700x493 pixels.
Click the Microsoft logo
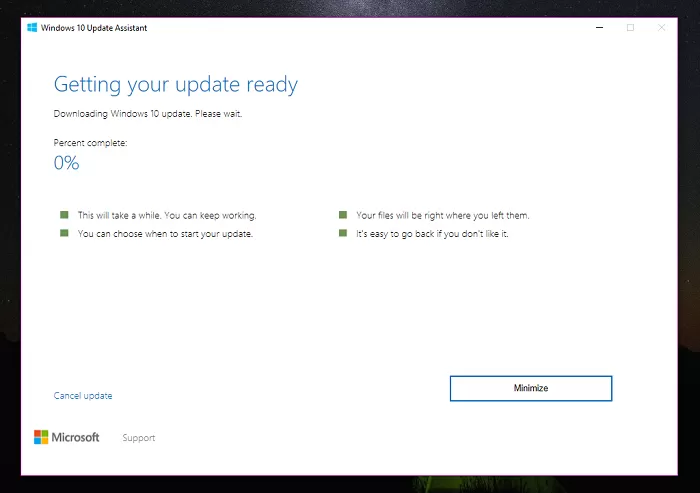click(x=67, y=437)
